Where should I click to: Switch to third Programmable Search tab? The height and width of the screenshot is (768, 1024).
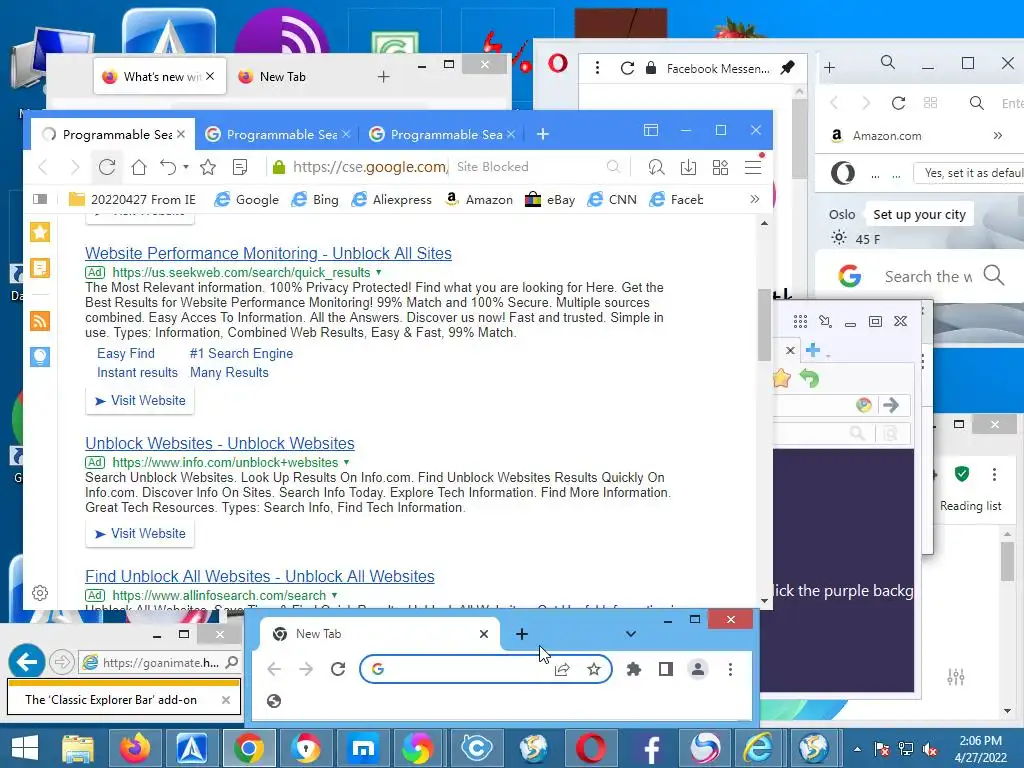pyautogui.click(x=442, y=134)
